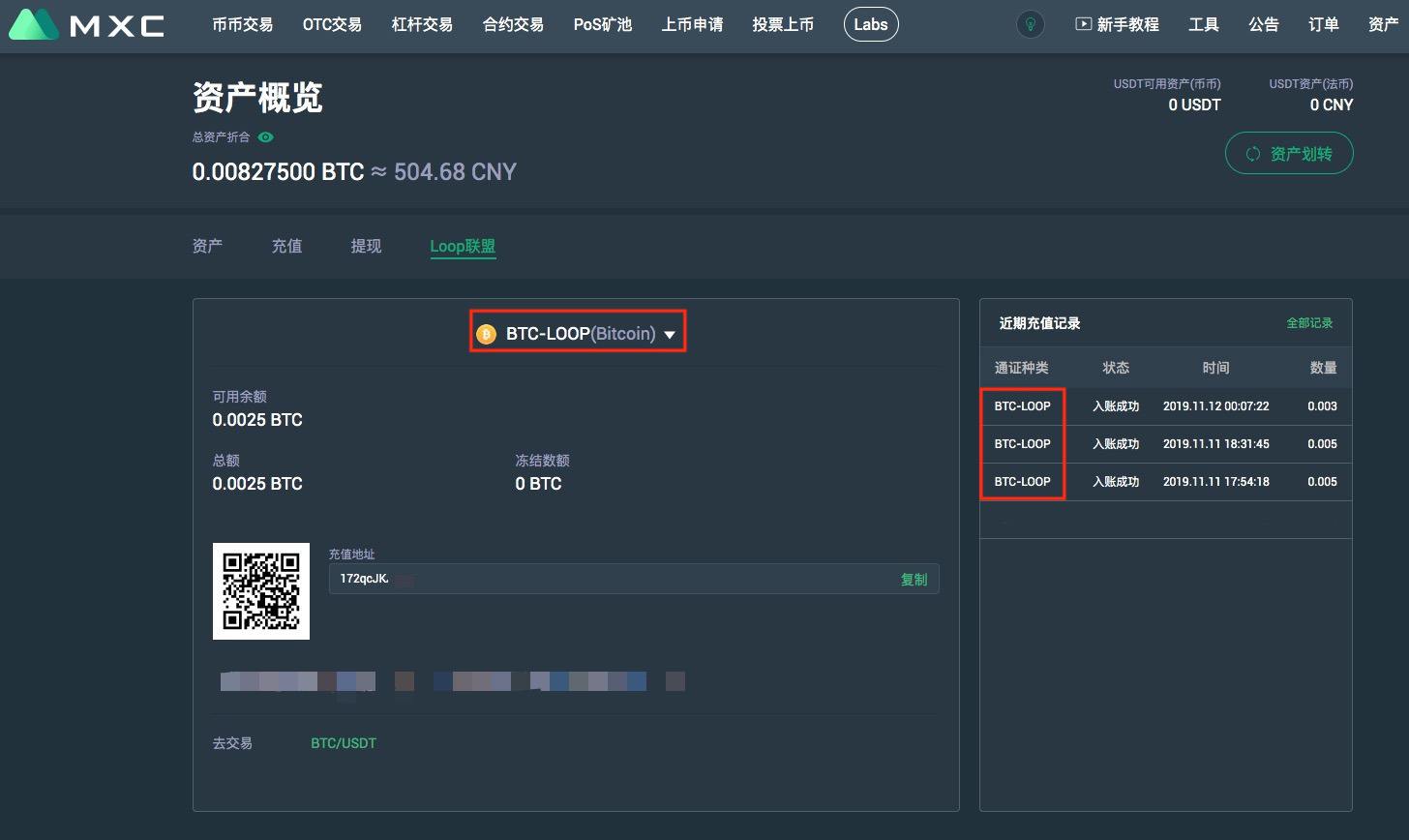Open the BTC/USDT trading link
This screenshot has width=1409, height=840.
click(344, 743)
